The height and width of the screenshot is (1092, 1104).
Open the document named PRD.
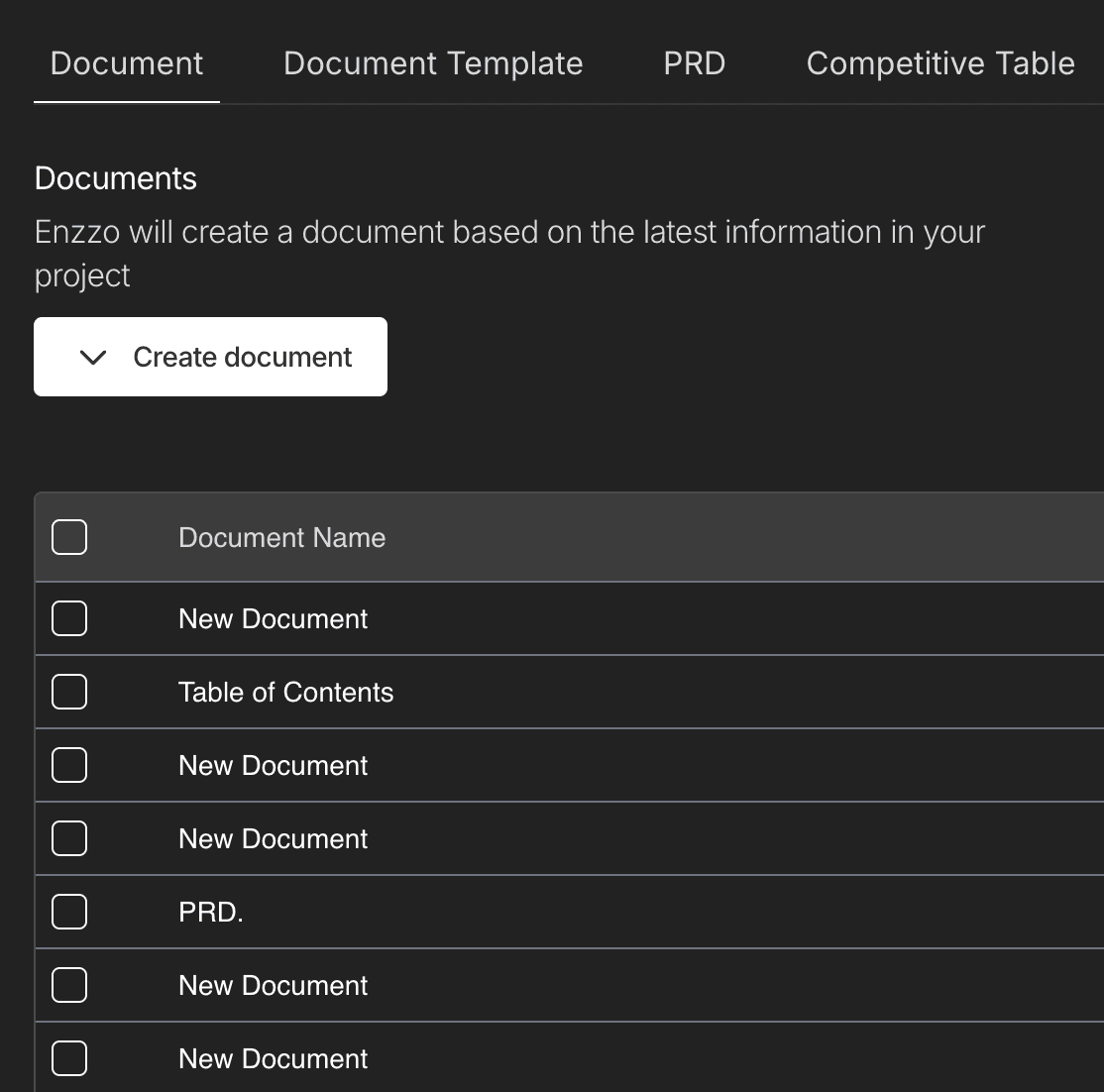211,912
